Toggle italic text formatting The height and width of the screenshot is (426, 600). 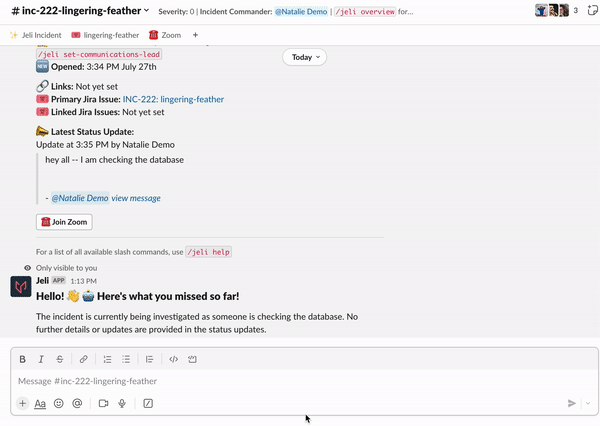41,359
